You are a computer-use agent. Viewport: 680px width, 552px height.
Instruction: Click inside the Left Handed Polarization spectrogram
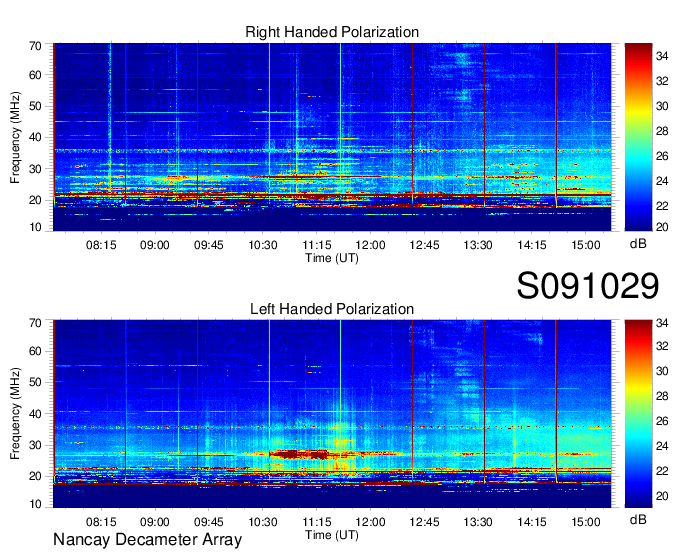pos(332,414)
